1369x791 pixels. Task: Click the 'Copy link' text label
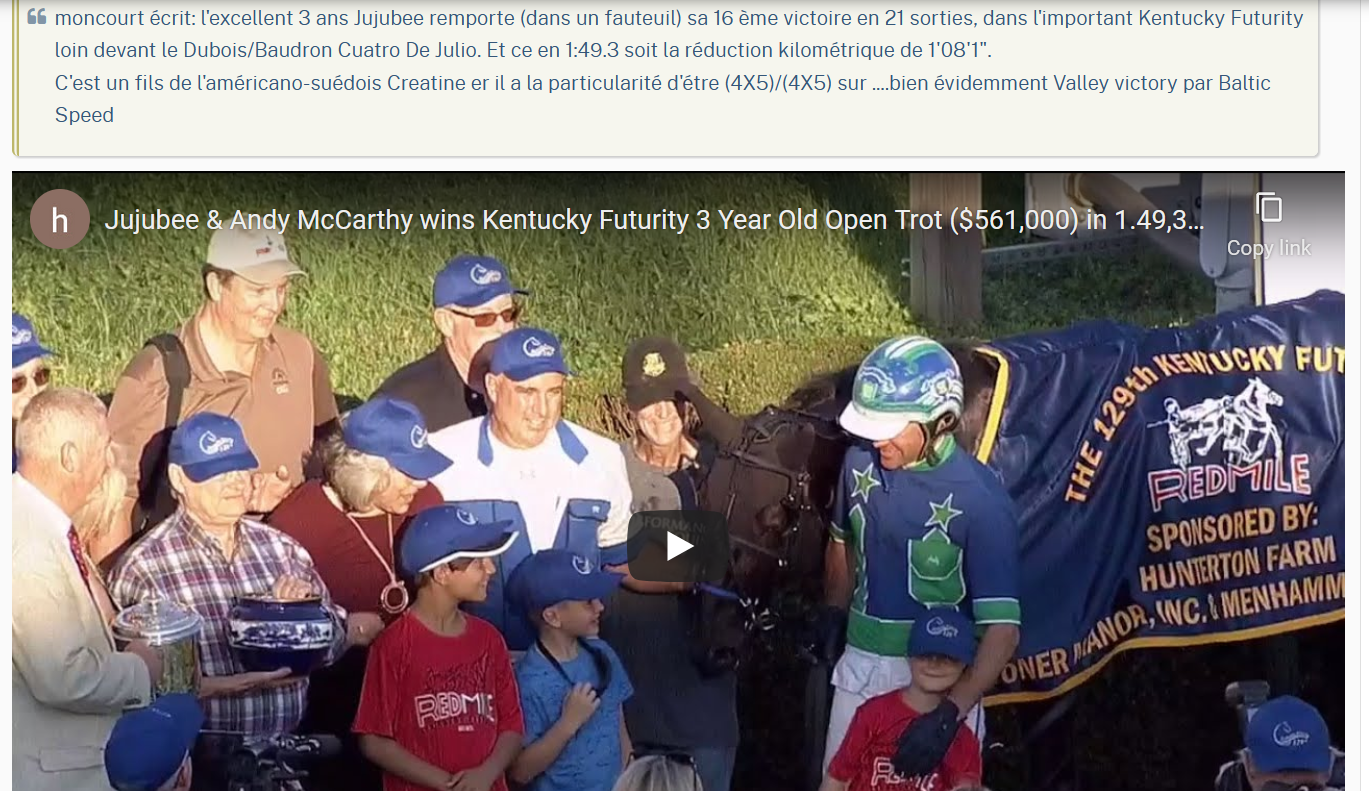point(1269,248)
